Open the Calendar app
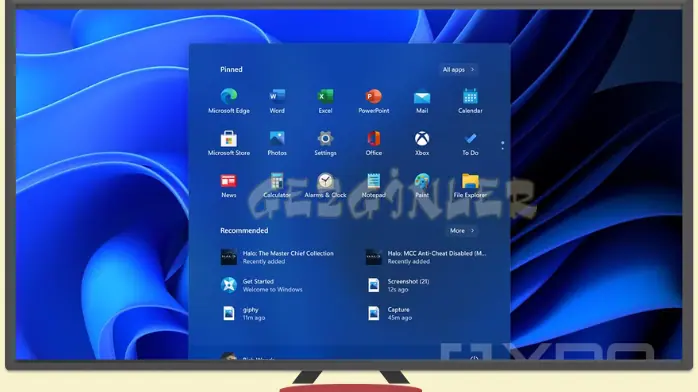Viewport: 698px width, 392px height. click(x=470, y=101)
